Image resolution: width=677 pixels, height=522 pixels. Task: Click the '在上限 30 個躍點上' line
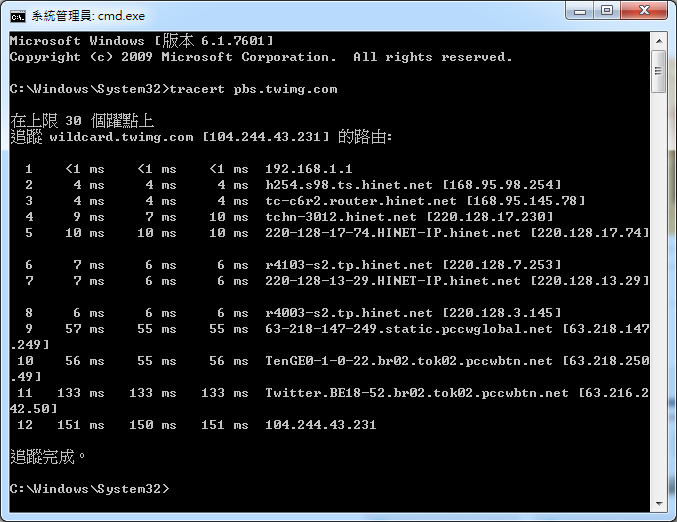82,120
